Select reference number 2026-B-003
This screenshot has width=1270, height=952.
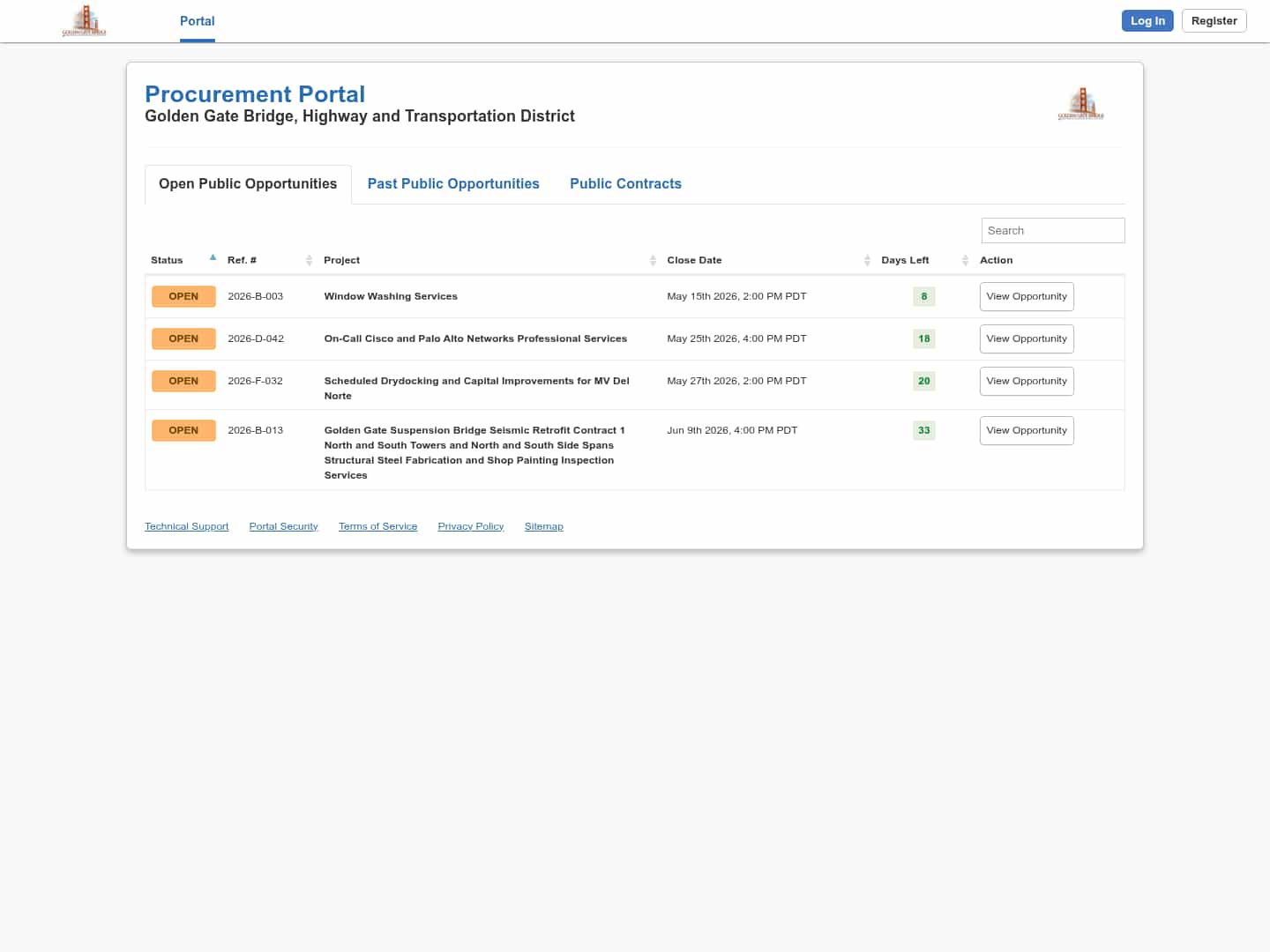(x=256, y=297)
